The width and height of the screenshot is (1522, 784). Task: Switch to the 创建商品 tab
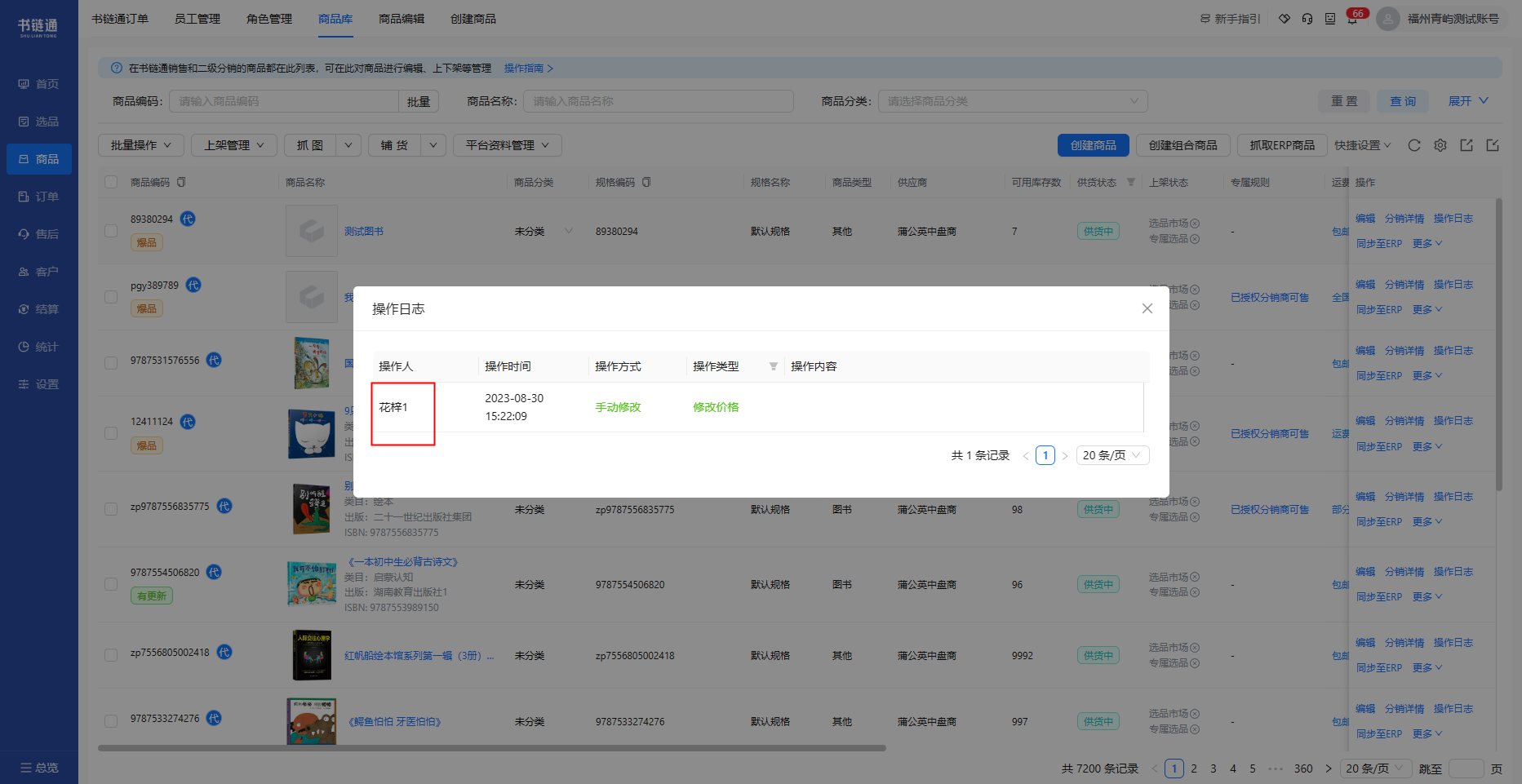(473, 19)
